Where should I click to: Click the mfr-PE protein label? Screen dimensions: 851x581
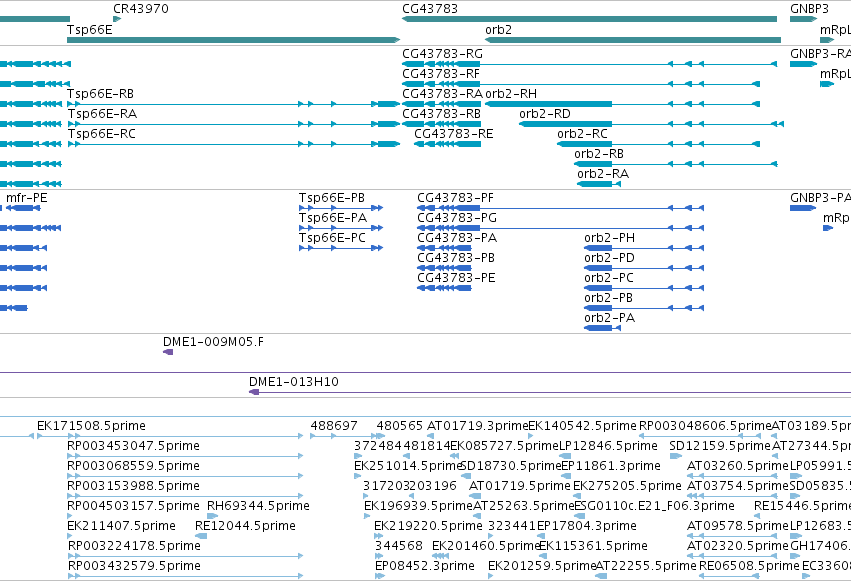click(27, 198)
